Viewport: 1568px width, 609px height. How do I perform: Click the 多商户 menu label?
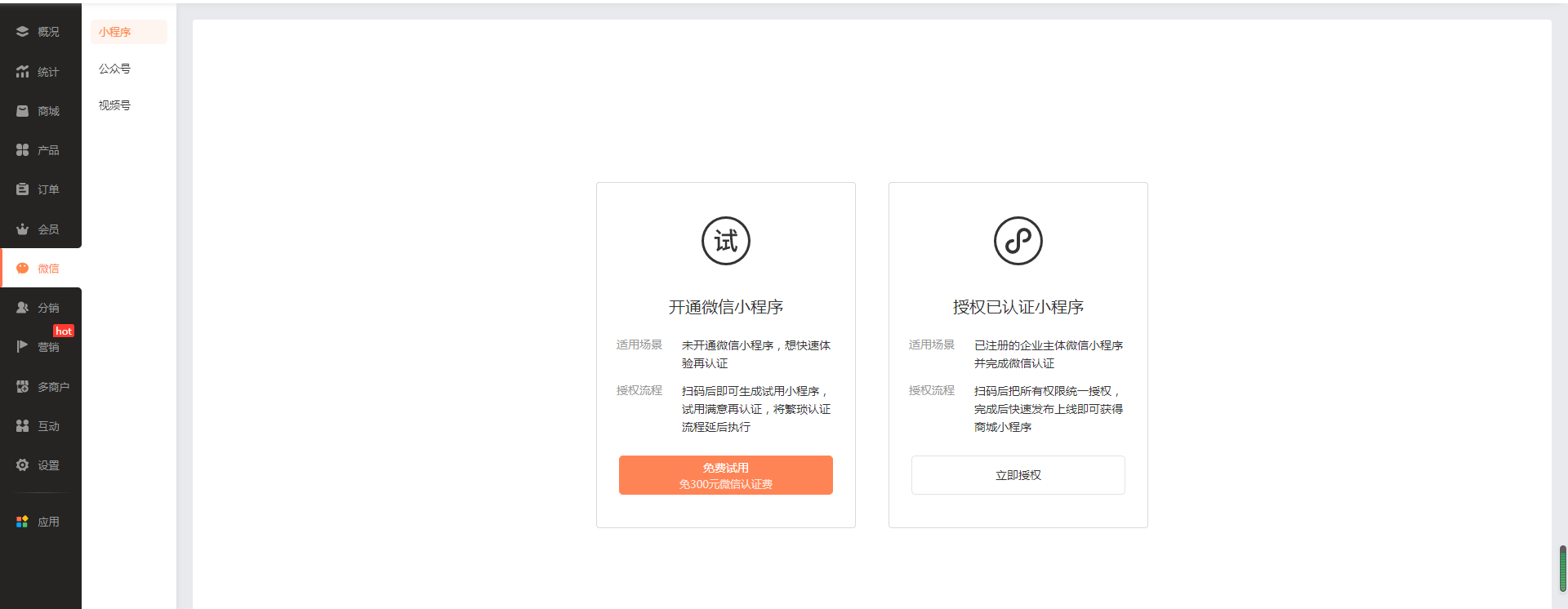coord(53,387)
